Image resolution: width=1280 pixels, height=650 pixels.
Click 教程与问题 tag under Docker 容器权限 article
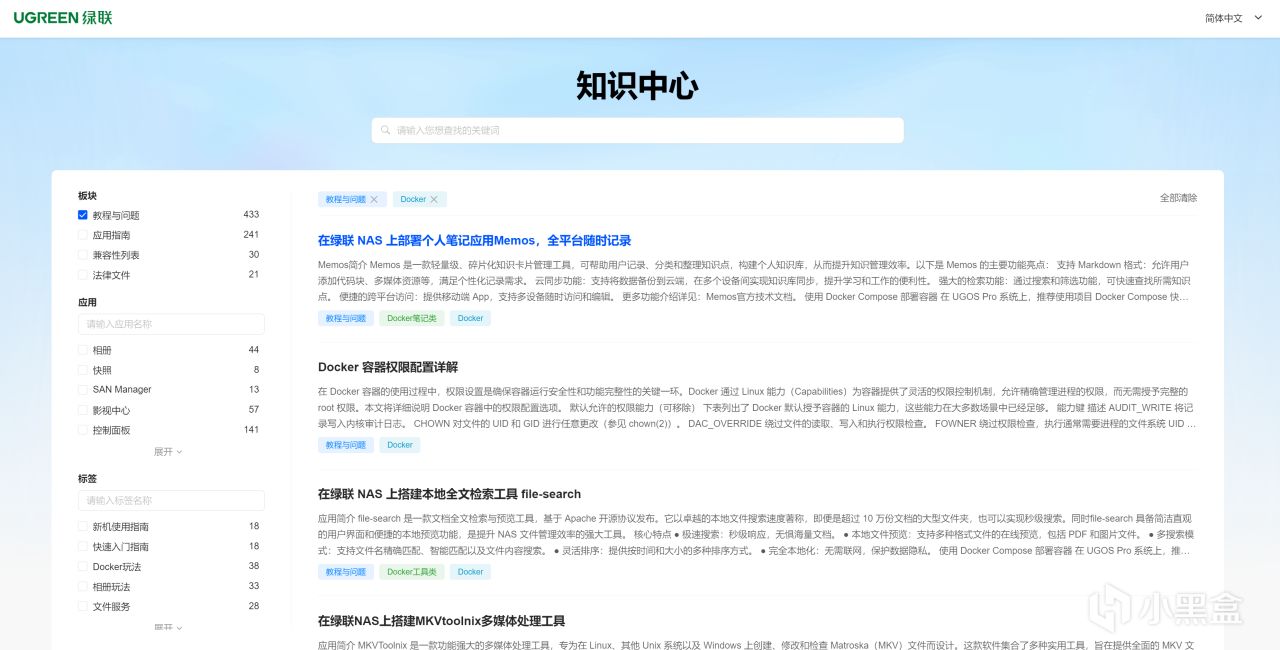(x=346, y=445)
